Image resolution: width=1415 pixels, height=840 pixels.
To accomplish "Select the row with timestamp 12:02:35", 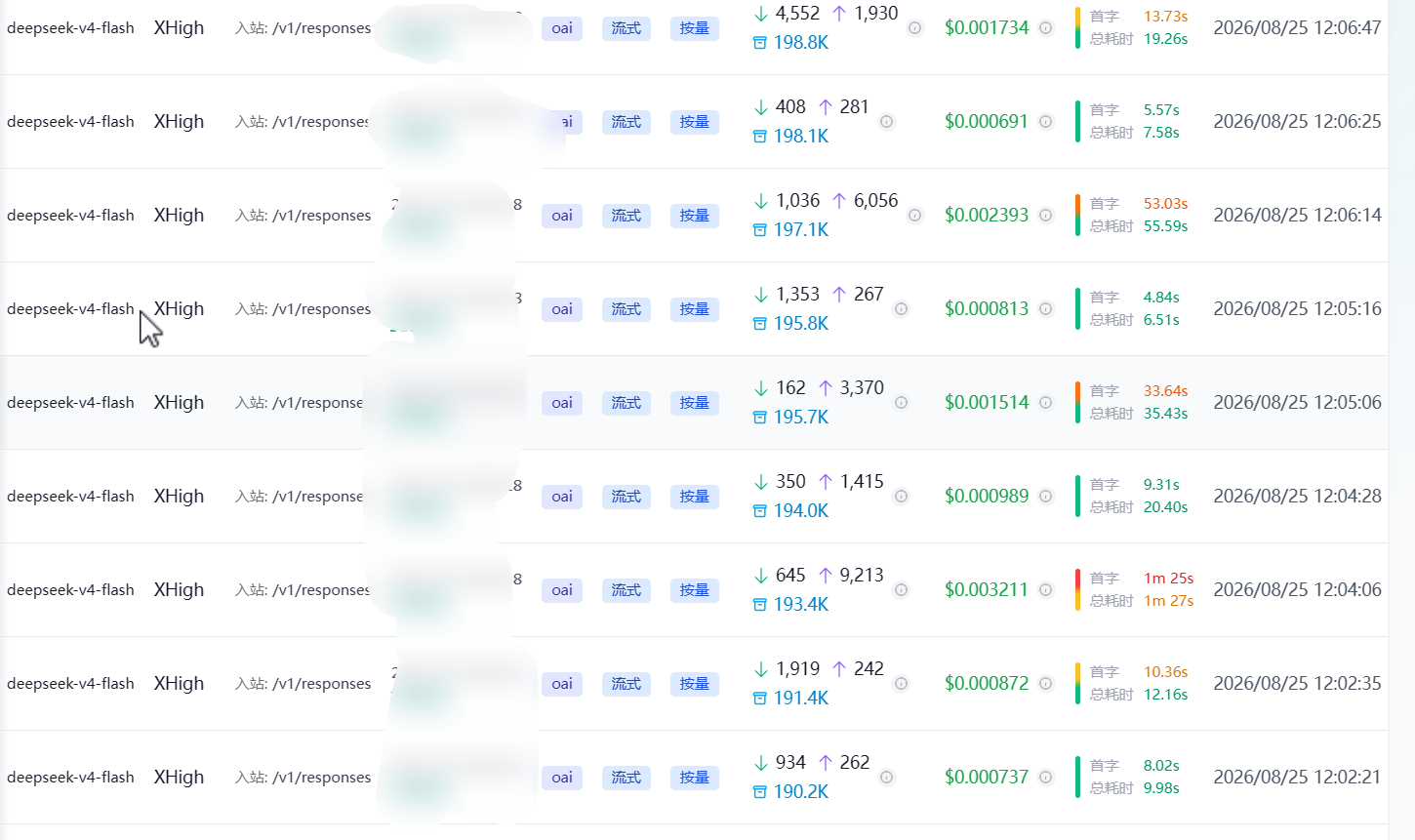I will point(694,684).
